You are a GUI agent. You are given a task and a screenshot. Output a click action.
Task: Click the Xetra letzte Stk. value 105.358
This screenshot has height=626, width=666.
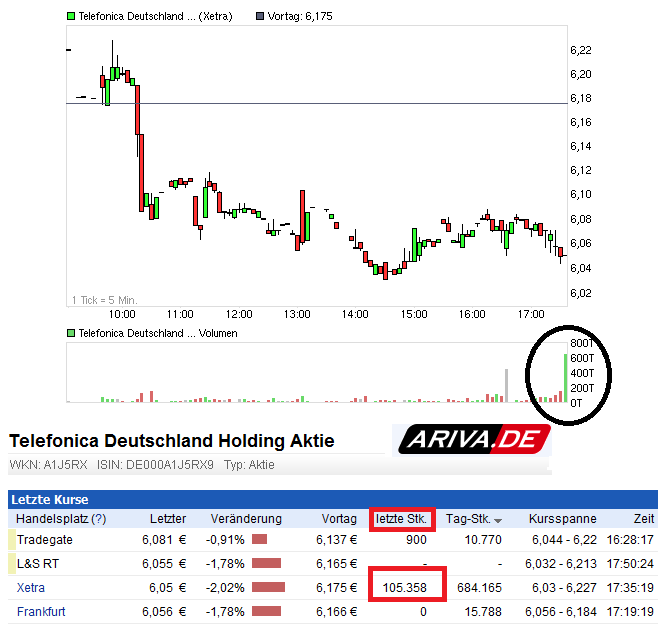404,588
